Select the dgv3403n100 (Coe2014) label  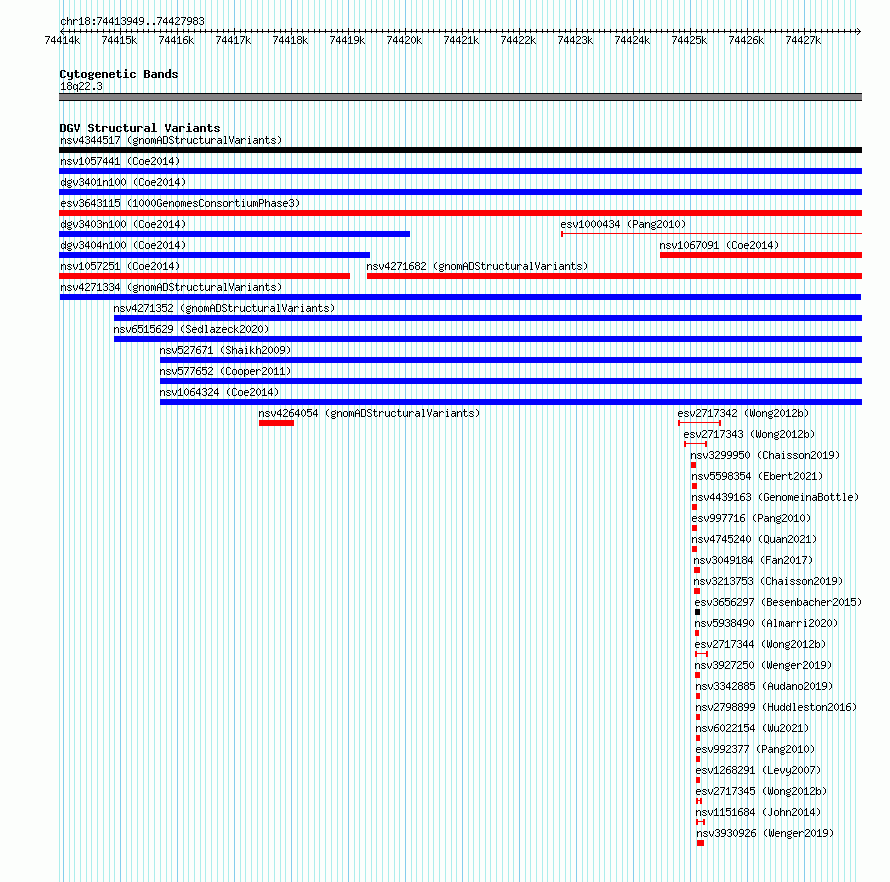tap(123, 224)
